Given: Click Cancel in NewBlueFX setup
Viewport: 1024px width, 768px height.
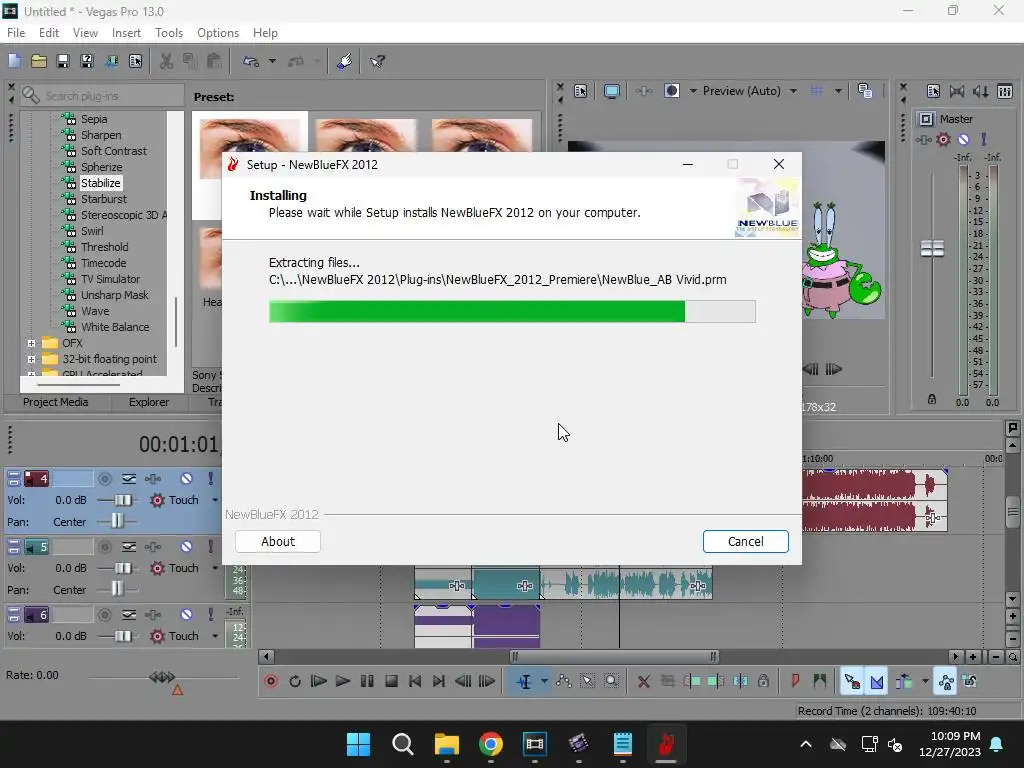Looking at the screenshot, I should (746, 541).
